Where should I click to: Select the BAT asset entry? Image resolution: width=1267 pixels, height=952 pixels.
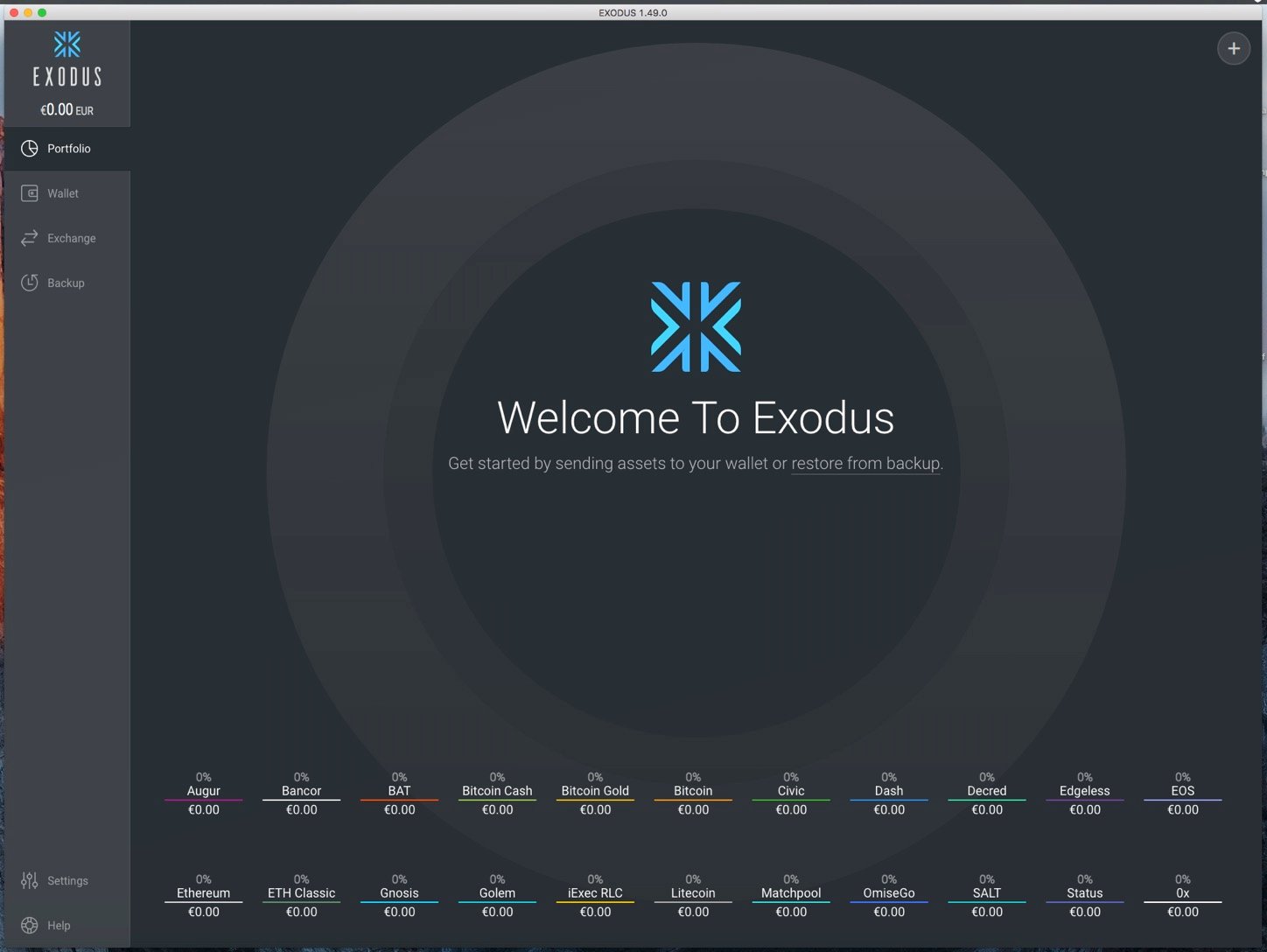tap(400, 794)
